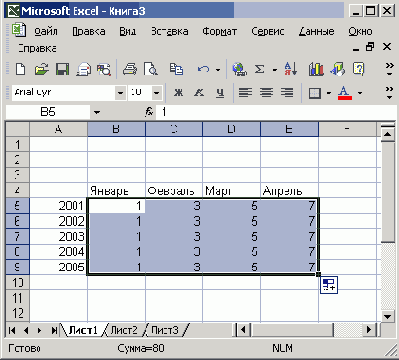Click the Open folder icon
The height and width of the screenshot is (360, 399).
(x=41, y=69)
